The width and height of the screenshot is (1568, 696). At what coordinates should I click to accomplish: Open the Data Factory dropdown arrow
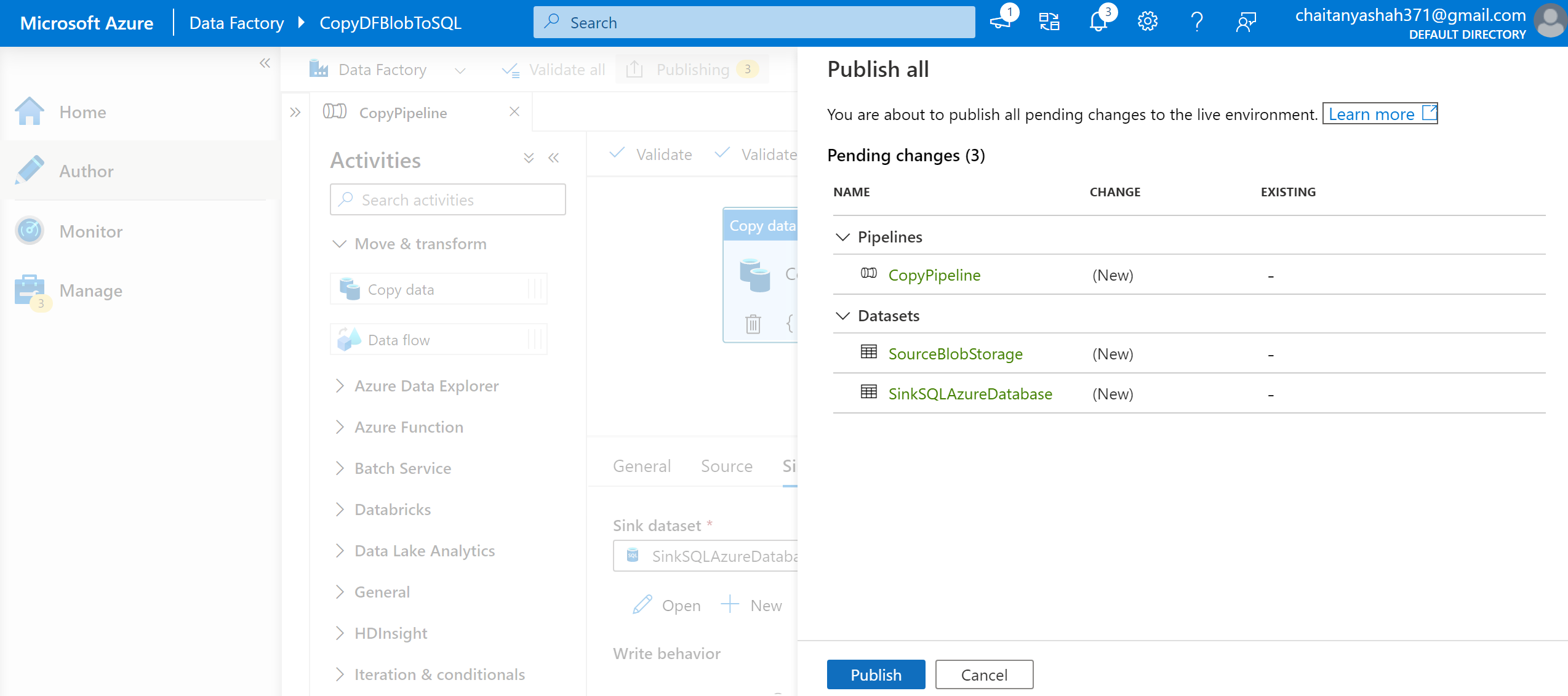point(460,70)
